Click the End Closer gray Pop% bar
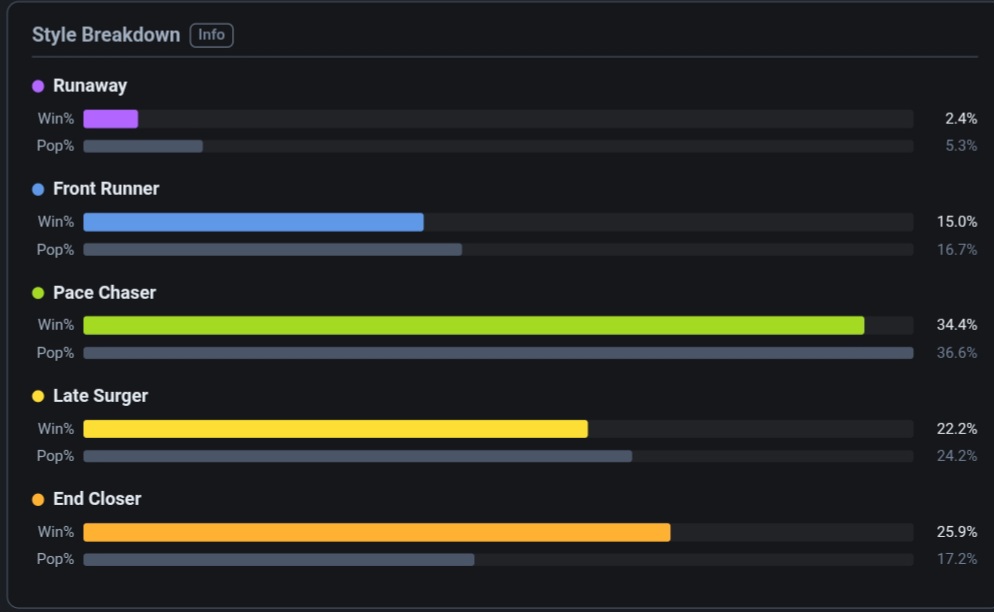The height and width of the screenshot is (612, 994). [x=279, y=559]
